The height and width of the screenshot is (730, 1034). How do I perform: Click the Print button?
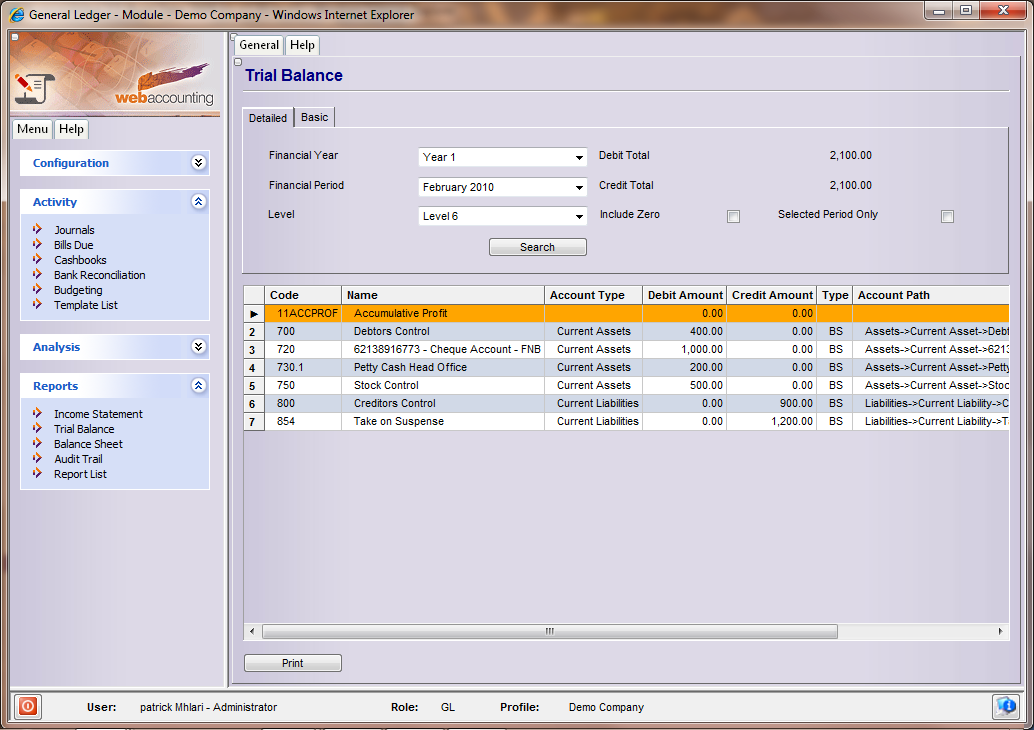tap(292, 663)
